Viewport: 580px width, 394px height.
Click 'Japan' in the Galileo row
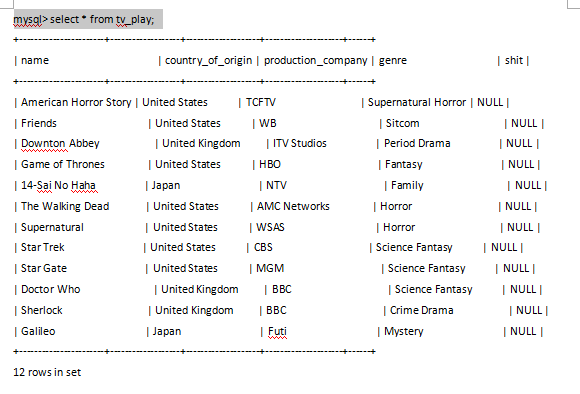click(167, 331)
